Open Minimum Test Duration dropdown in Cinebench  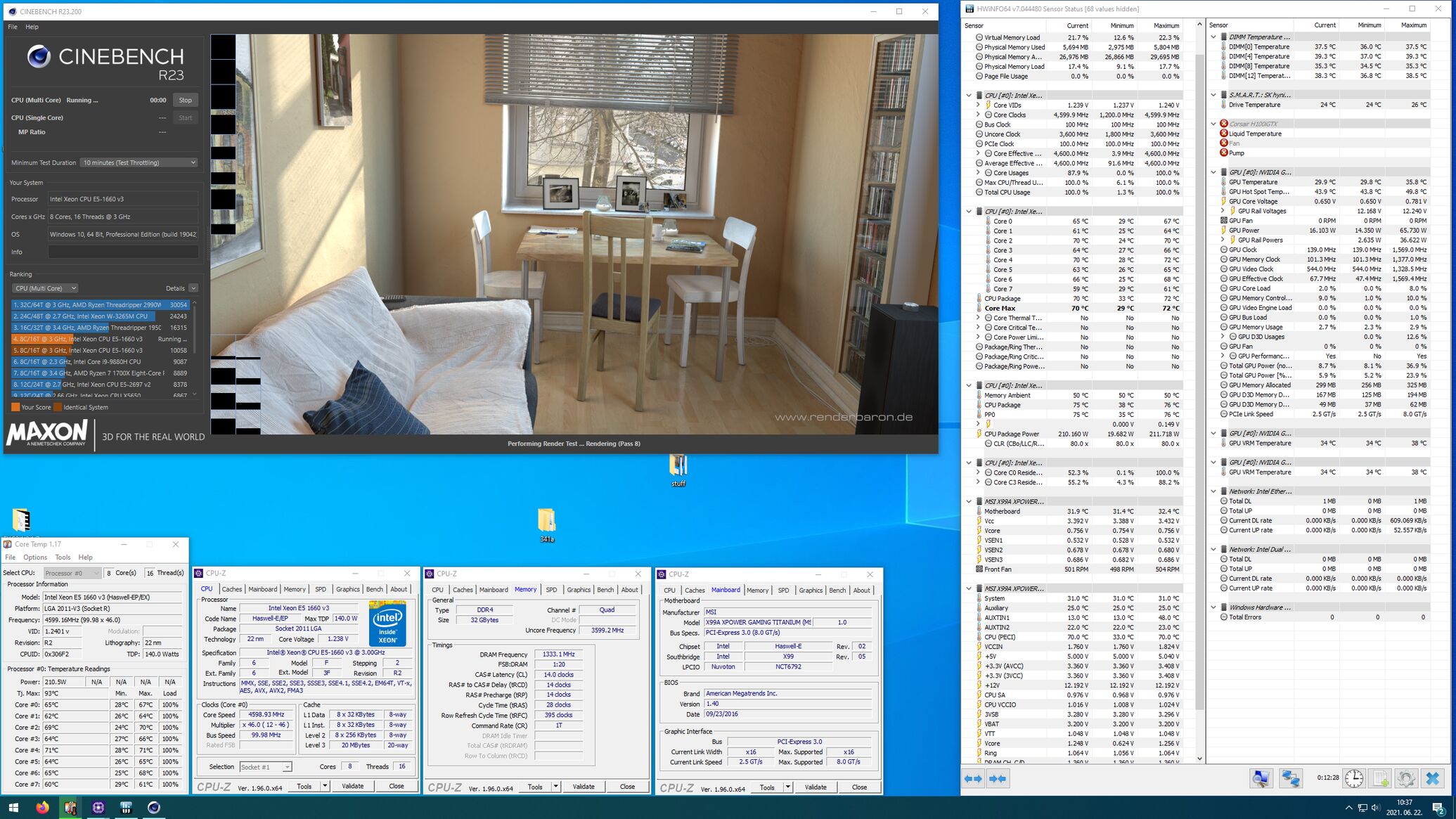coord(138,162)
